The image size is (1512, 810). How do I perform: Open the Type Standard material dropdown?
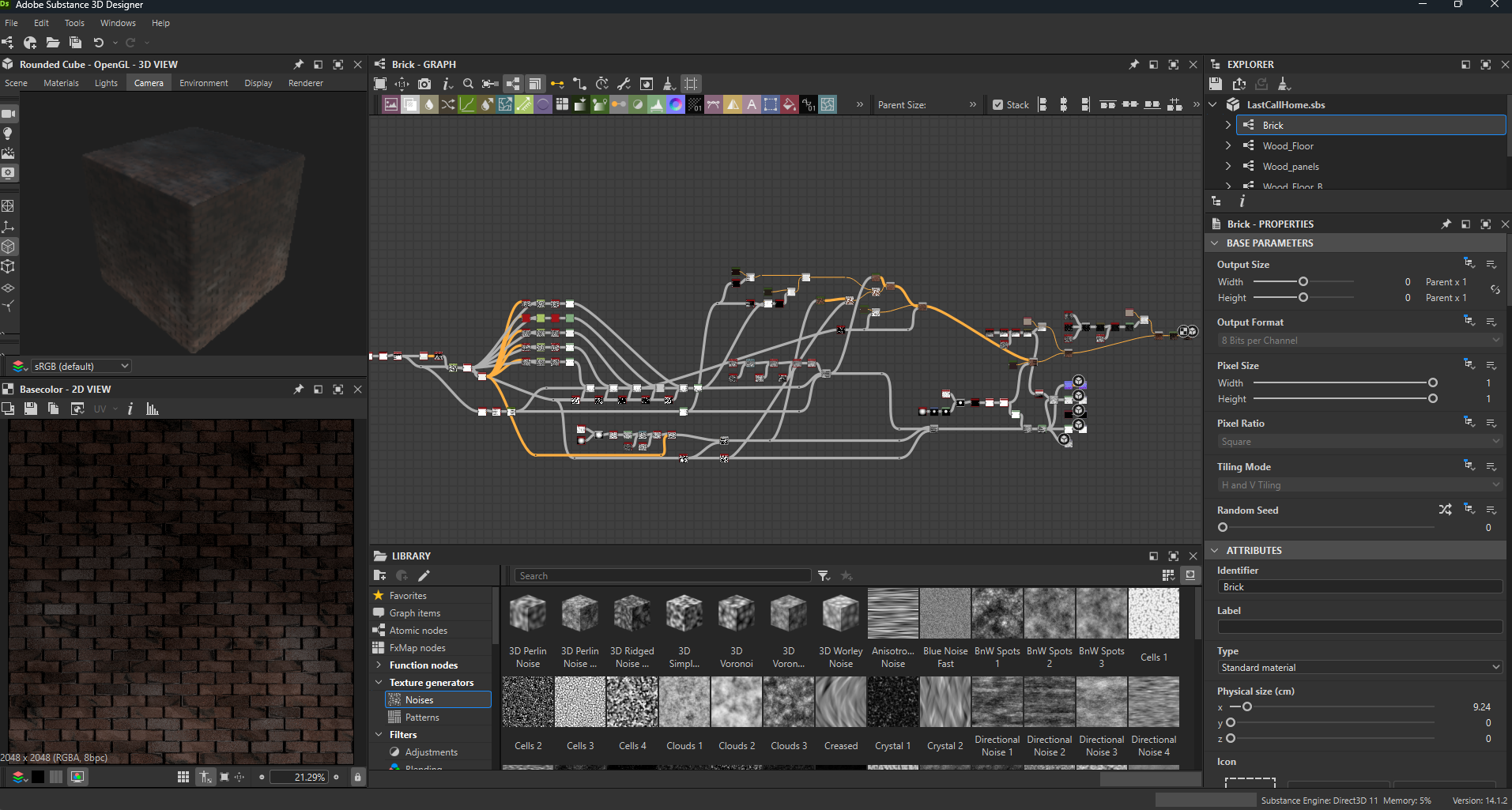[x=1359, y=667]
